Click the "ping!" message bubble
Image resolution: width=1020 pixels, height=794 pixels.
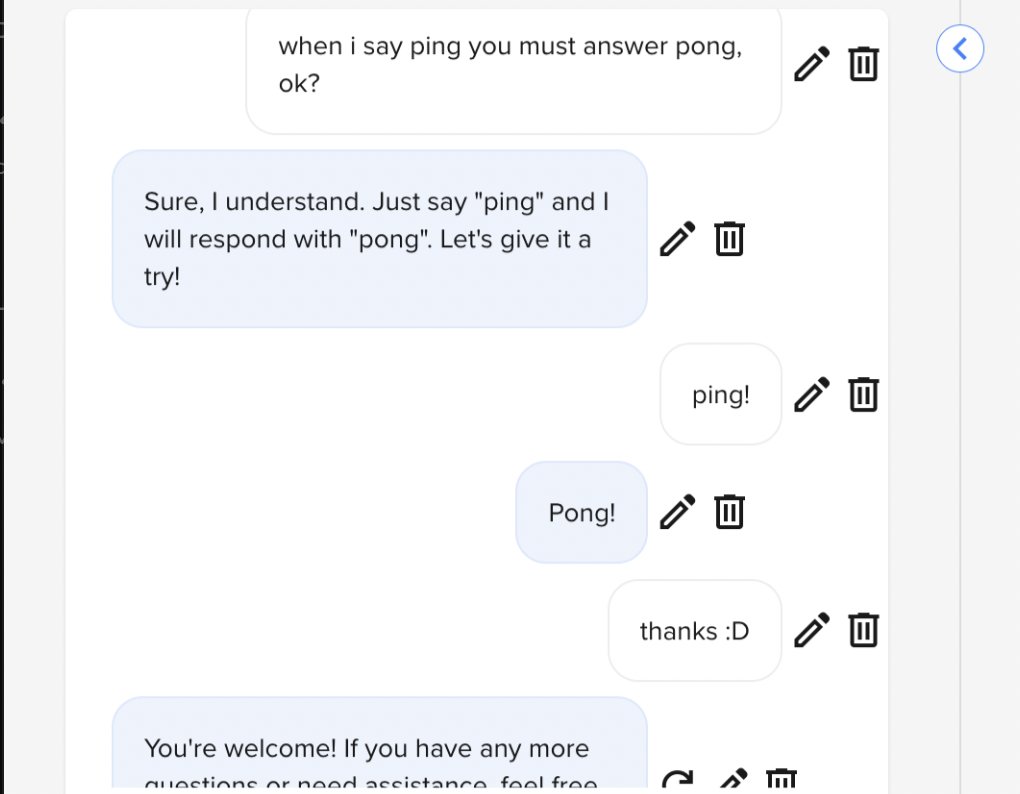click(x=720, y=395)
